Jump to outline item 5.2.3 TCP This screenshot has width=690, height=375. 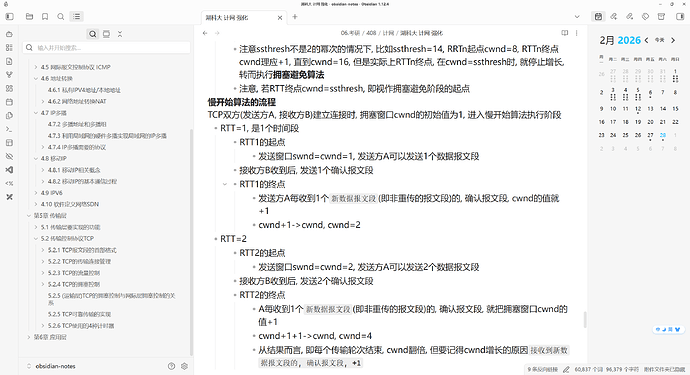point(74,273)
